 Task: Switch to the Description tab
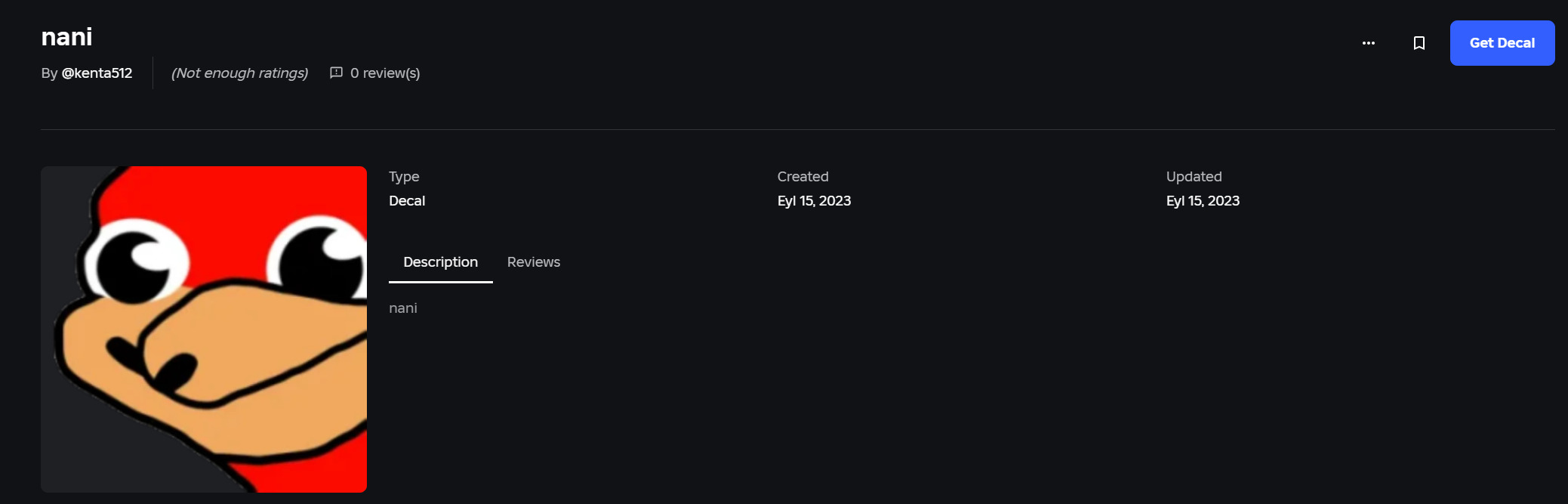440,262
